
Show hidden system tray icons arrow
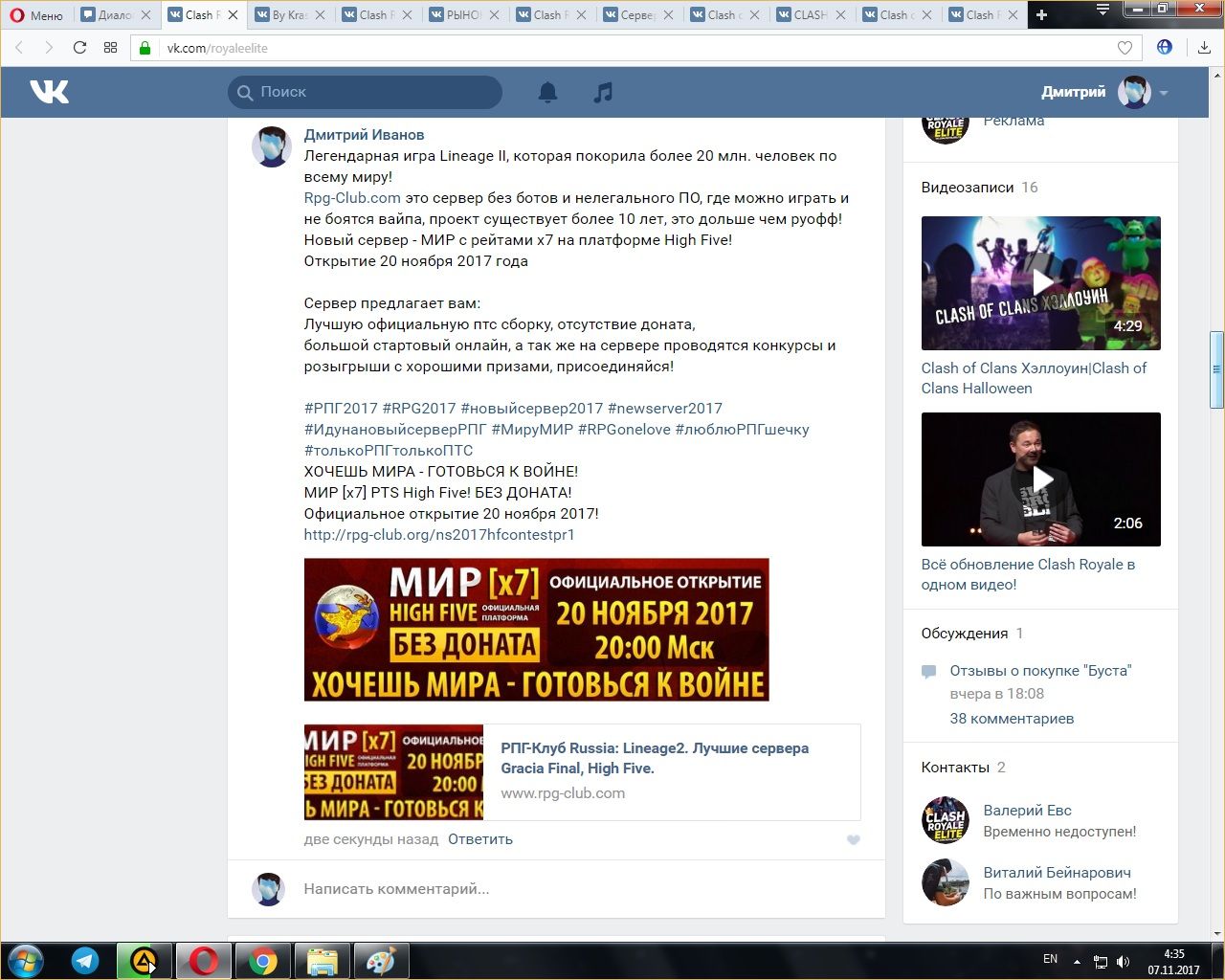pos(1077,961)
